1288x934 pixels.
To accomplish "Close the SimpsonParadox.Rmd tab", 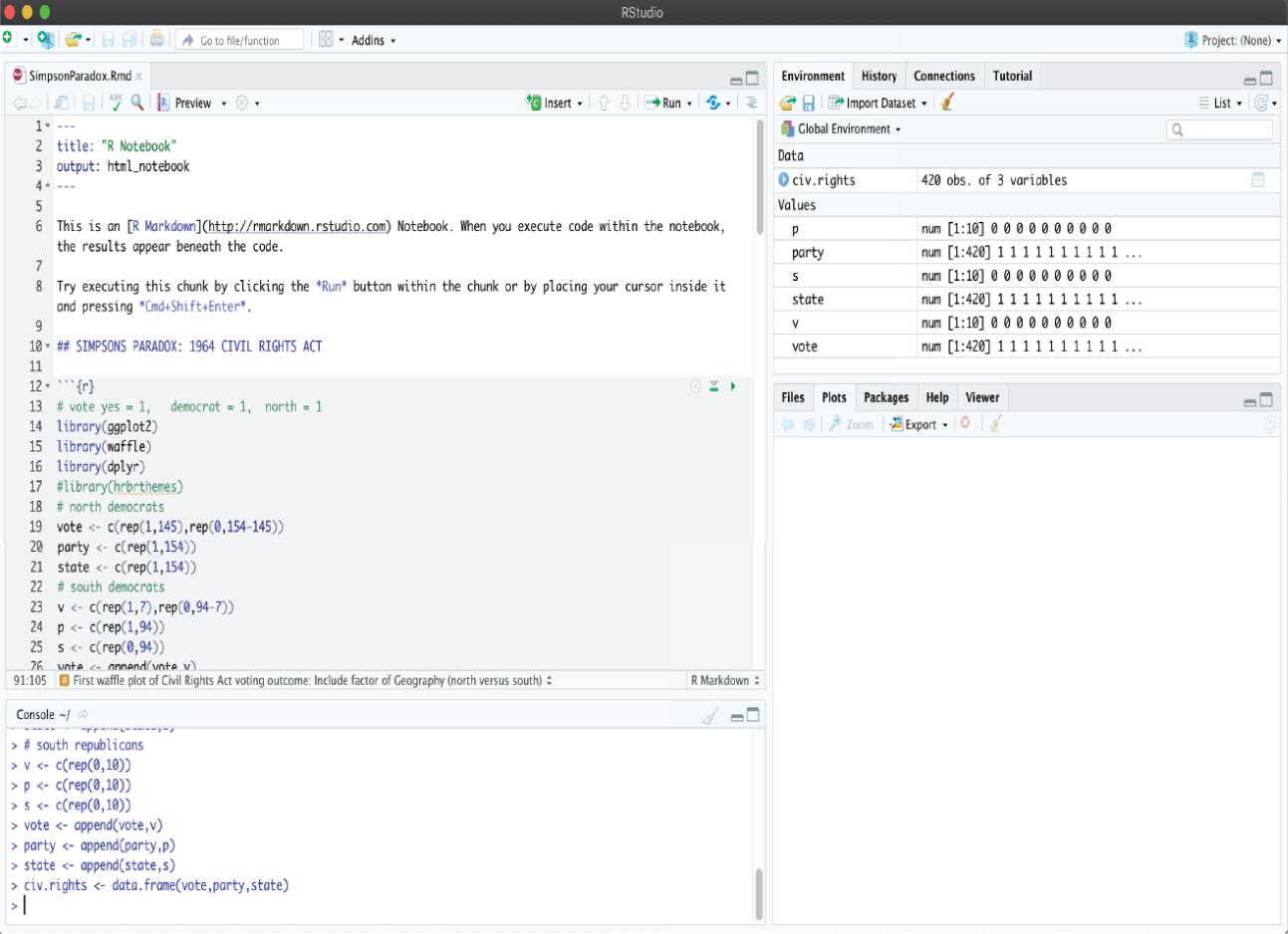I will pos(139,77).
